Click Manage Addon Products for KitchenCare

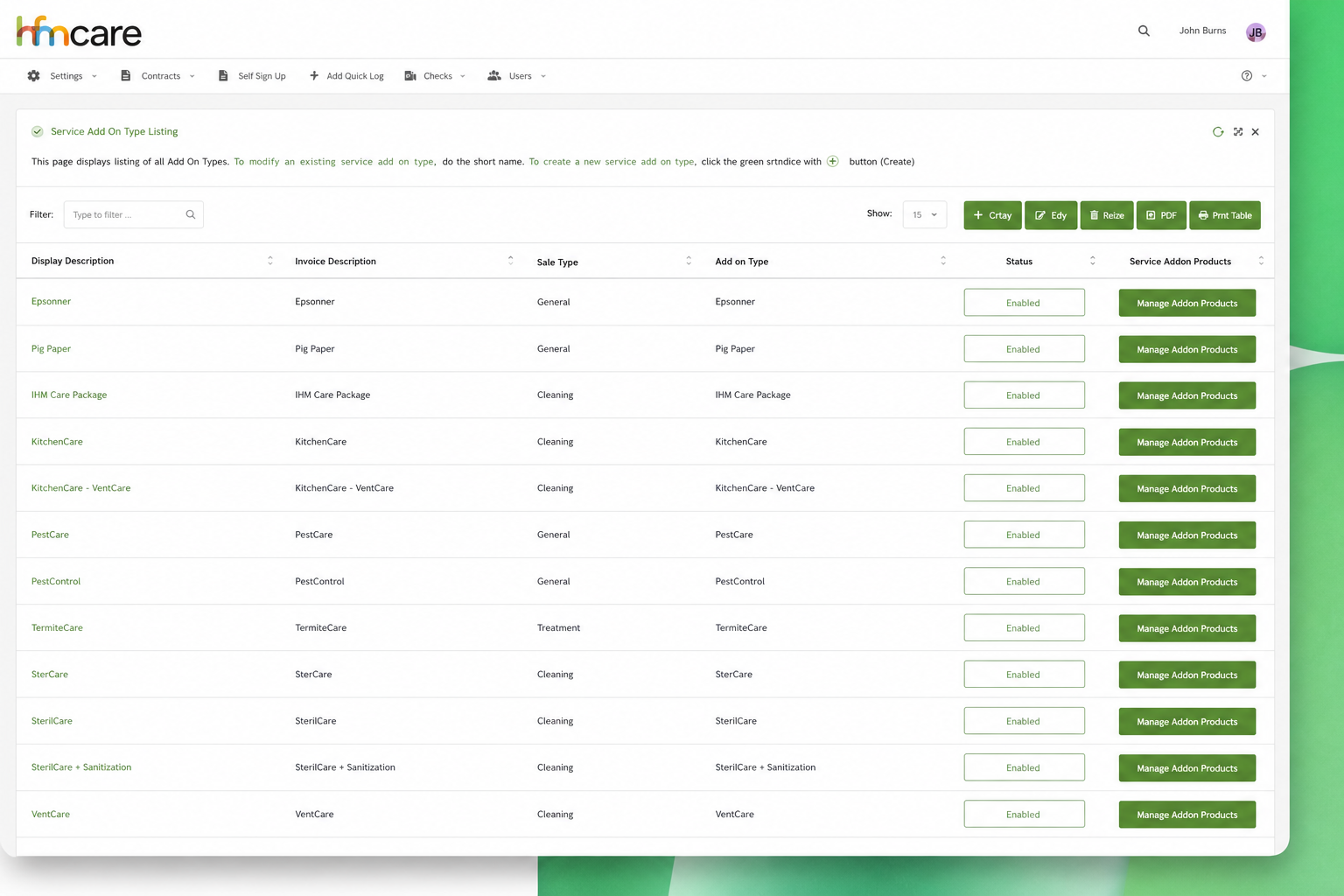pyautogui.click(x=1187, y=442)
